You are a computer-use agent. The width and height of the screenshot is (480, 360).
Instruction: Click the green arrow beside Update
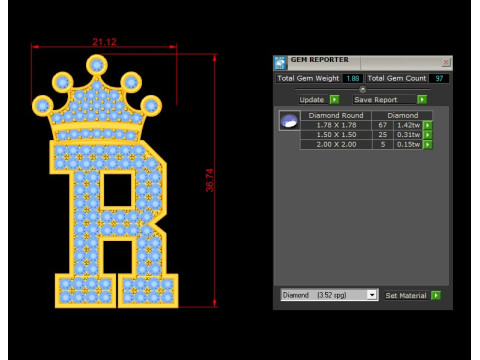[334, 99]
